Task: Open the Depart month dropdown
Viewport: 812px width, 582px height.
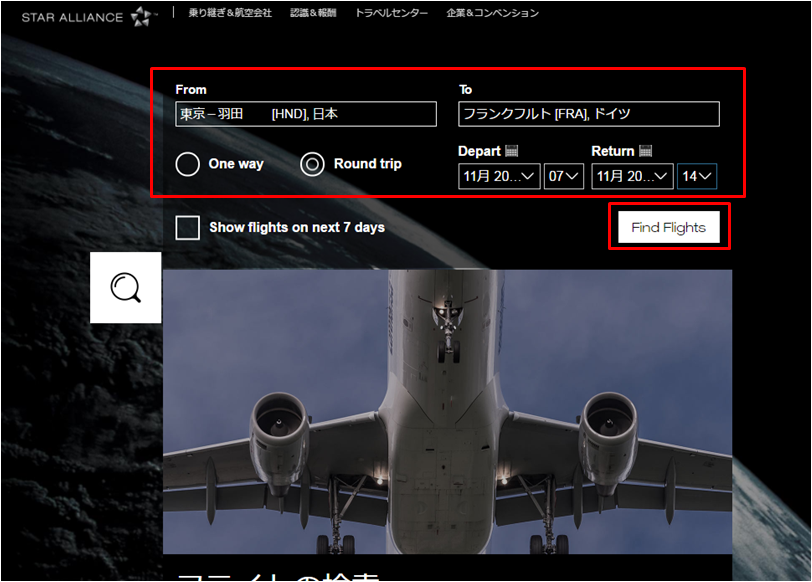Action: (499, 176)
